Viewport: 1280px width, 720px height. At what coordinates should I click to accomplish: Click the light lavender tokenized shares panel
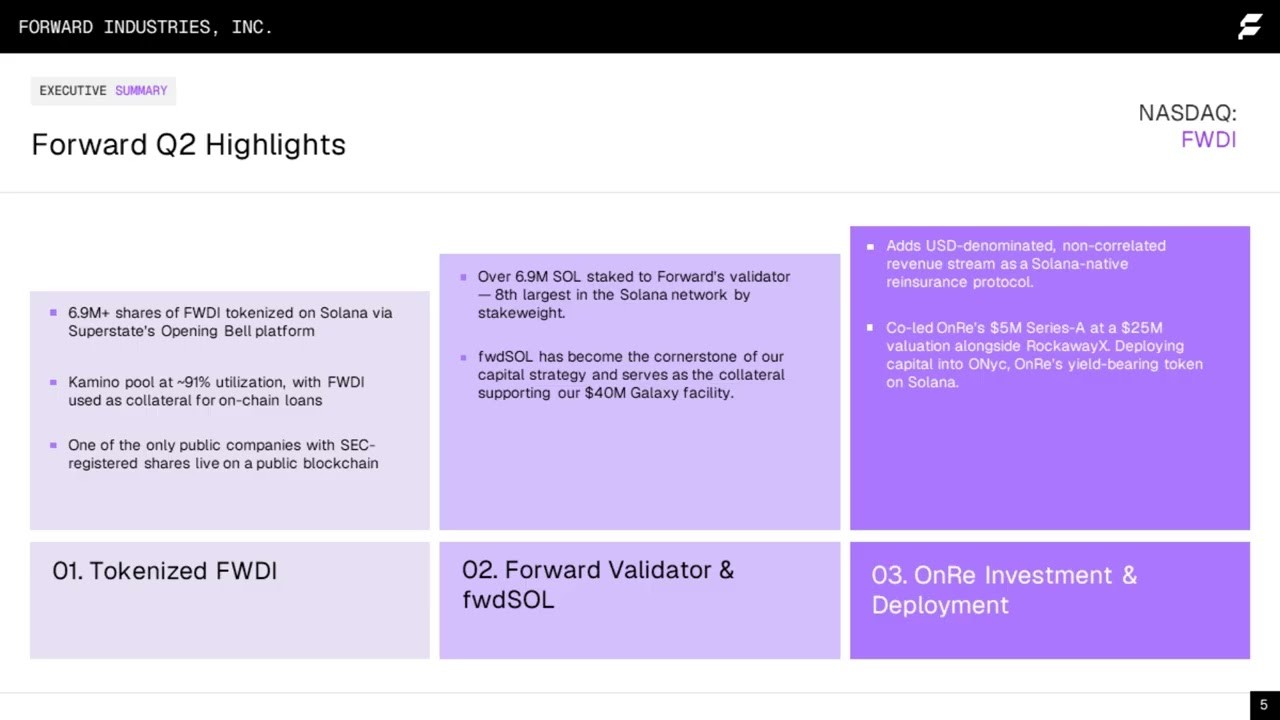(230, 411)
